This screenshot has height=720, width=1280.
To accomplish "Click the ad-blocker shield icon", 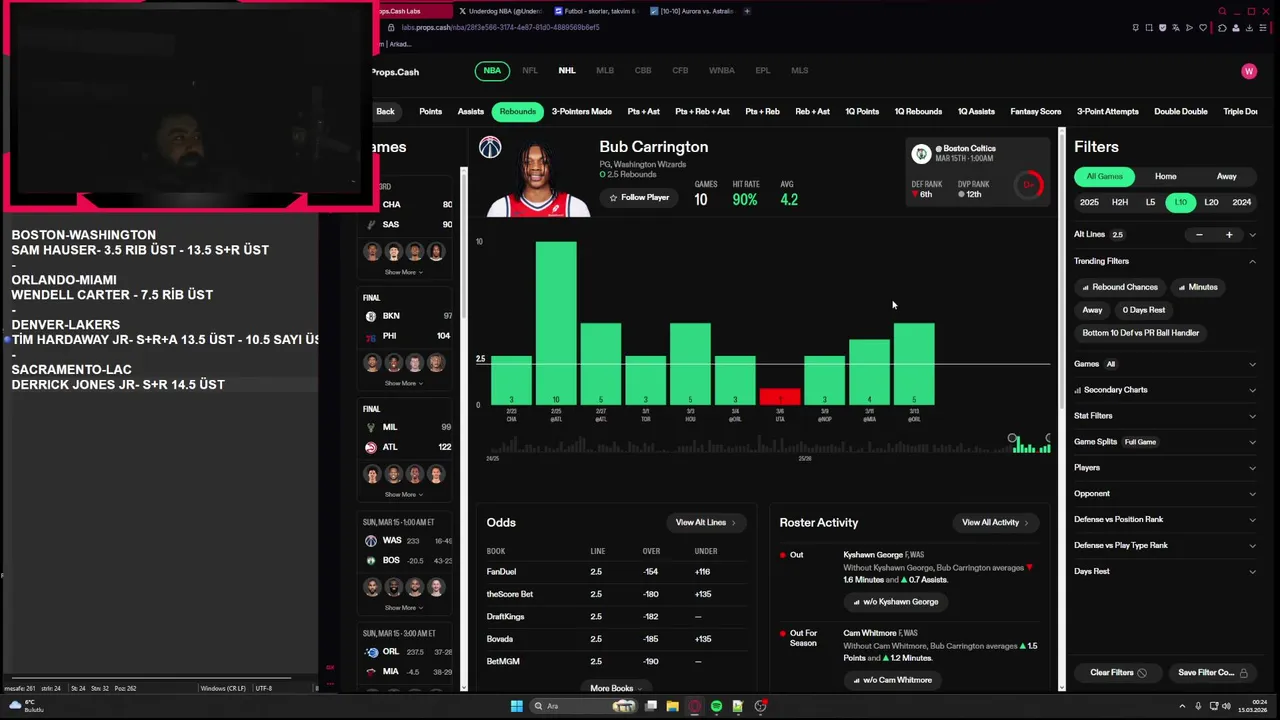I will (x=1163, y=28).
